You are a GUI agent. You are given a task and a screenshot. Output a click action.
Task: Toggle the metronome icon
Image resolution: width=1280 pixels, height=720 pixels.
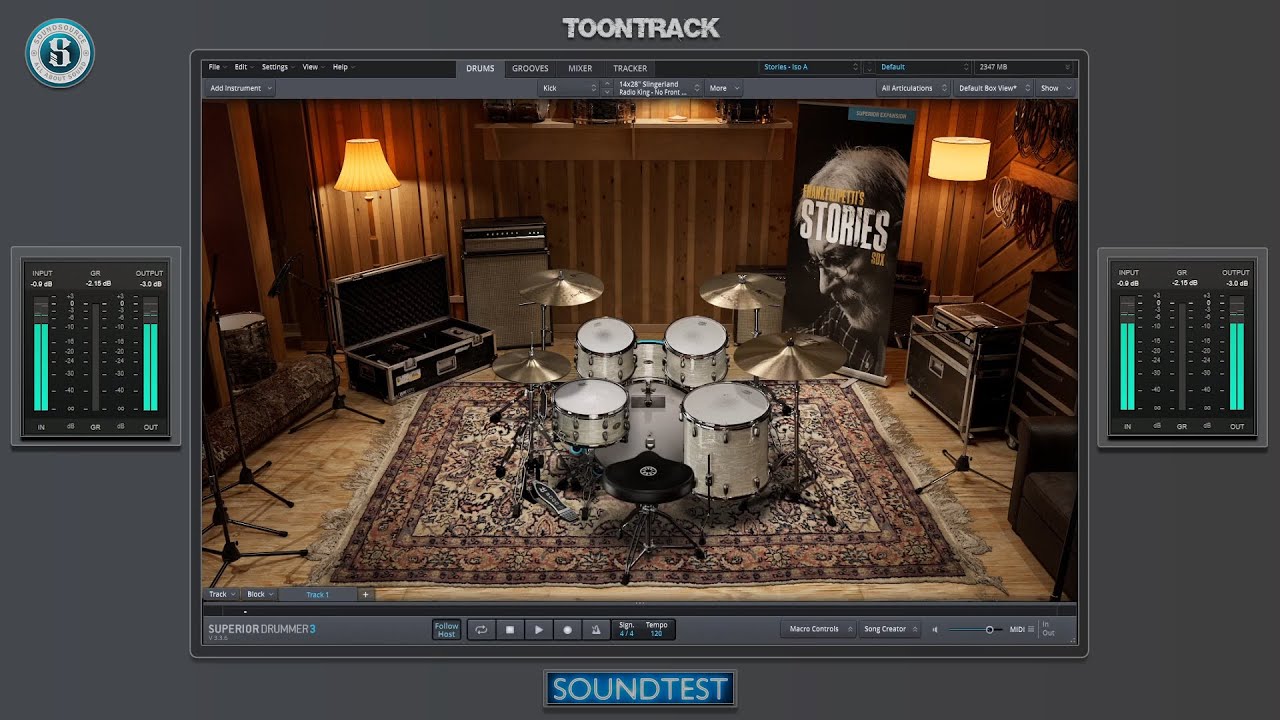coord(596,630)
